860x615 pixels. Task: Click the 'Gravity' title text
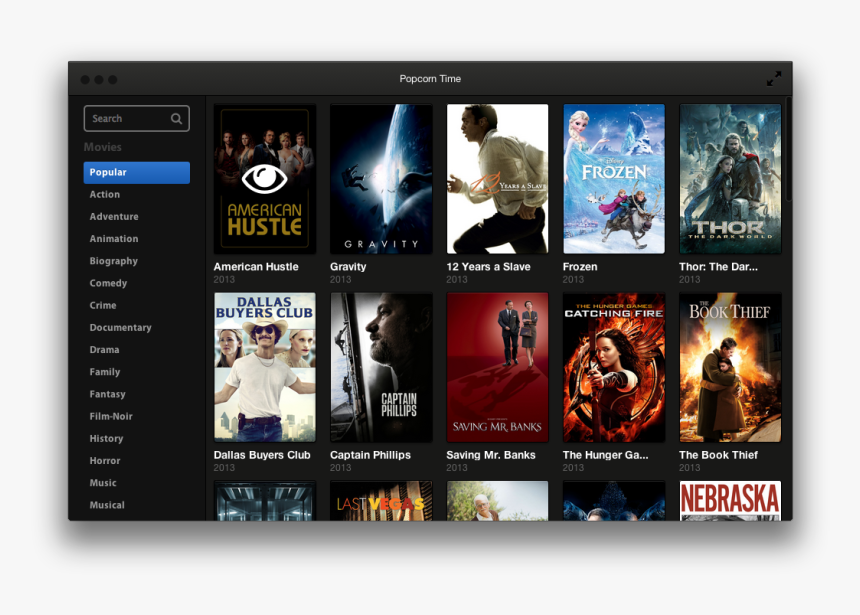click(x=348, y=267)
